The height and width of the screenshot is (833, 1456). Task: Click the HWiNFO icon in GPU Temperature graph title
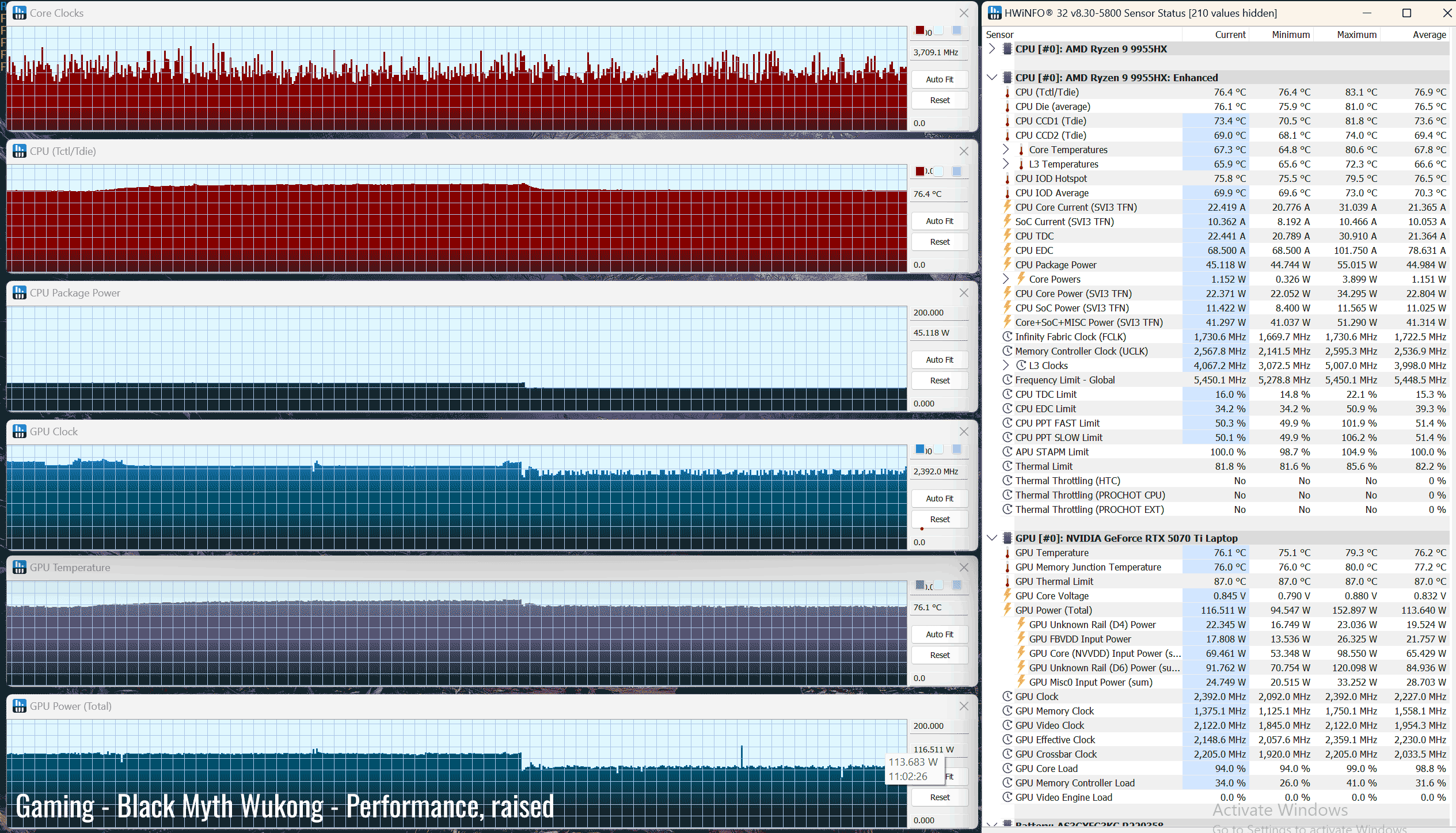tap(19, 567)
